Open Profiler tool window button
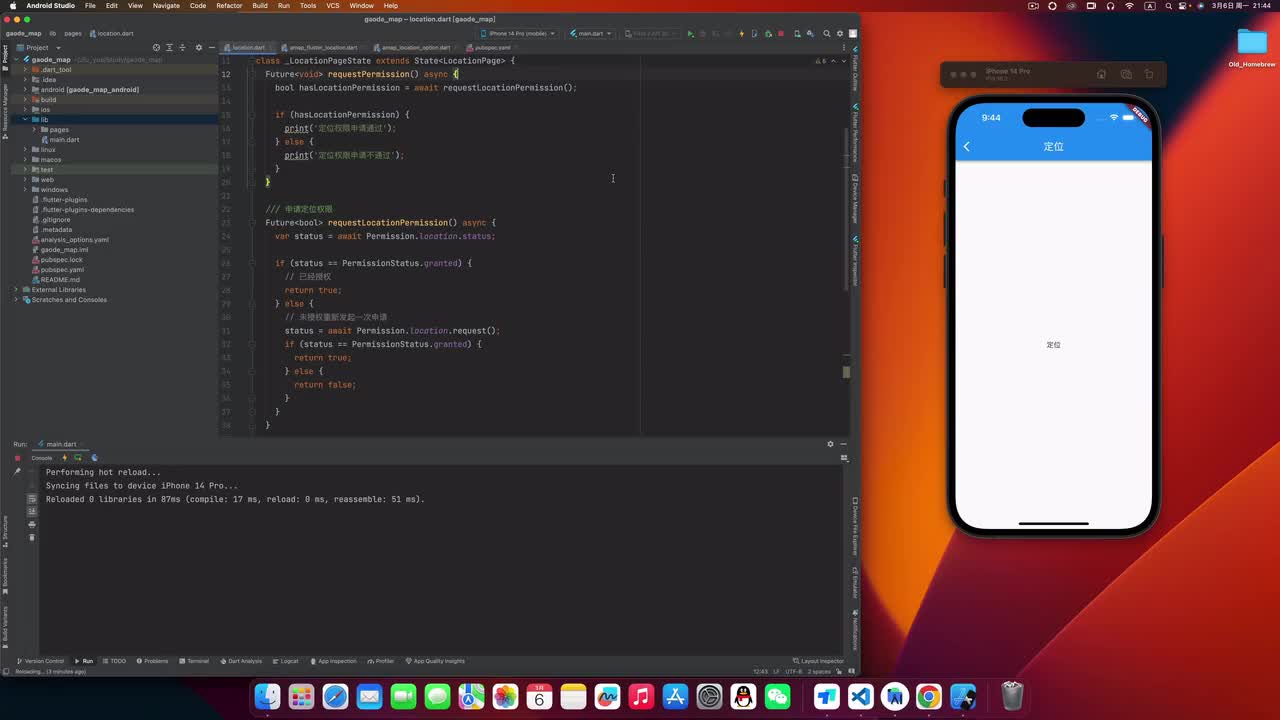Screen dimensions: 1280x720 [381, 661]
